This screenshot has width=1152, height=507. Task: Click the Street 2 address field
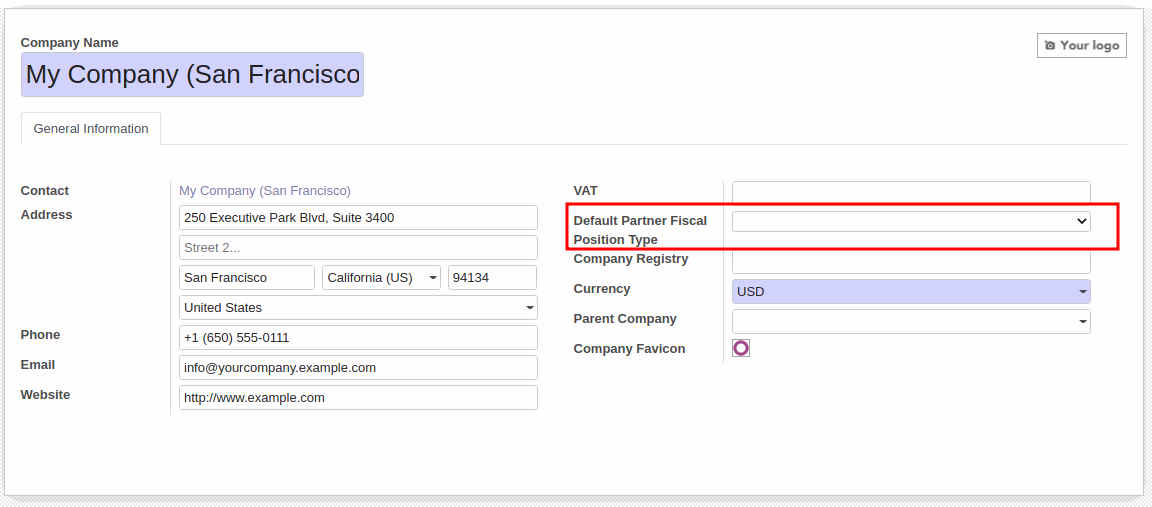[358, 248]
